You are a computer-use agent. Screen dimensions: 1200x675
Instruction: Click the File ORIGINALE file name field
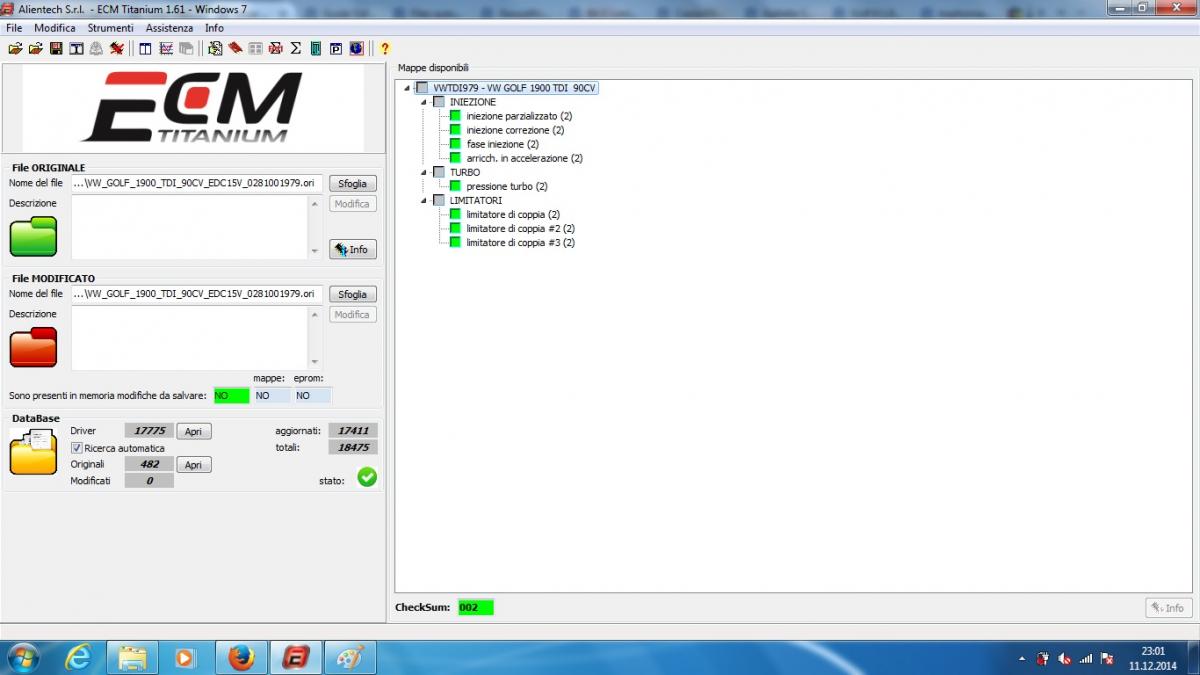197,183
